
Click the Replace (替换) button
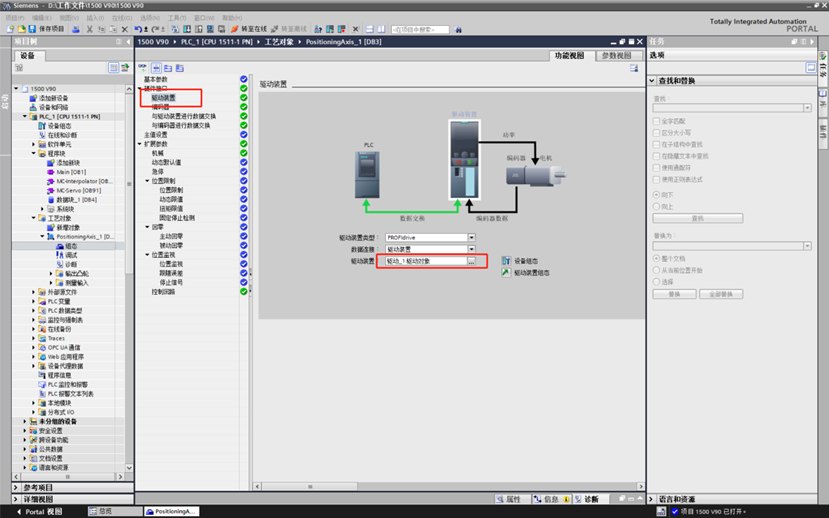point(674,294)
